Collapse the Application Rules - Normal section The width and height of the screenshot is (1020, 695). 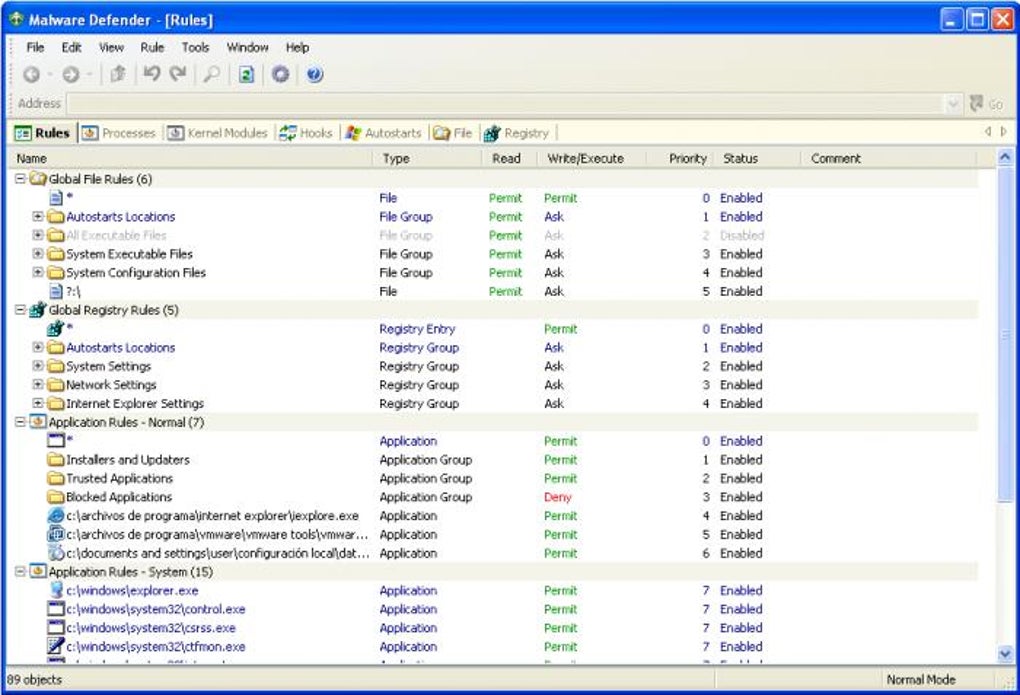20,422
